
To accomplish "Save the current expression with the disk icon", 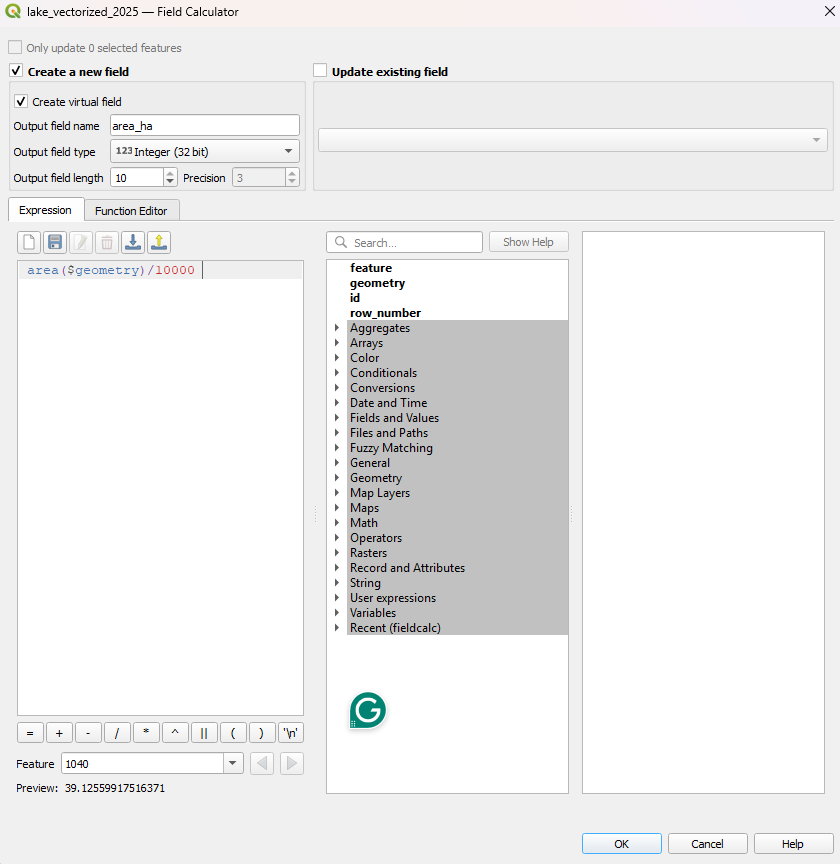I will tap(55, 242).
